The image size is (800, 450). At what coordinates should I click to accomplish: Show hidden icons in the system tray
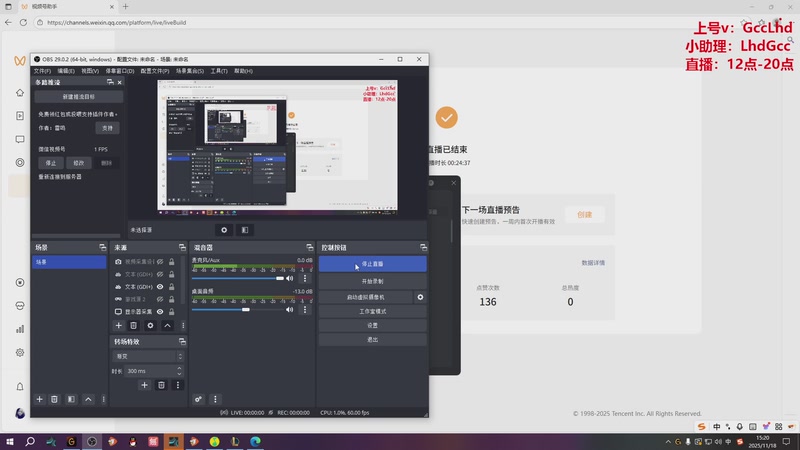point(668,442)
